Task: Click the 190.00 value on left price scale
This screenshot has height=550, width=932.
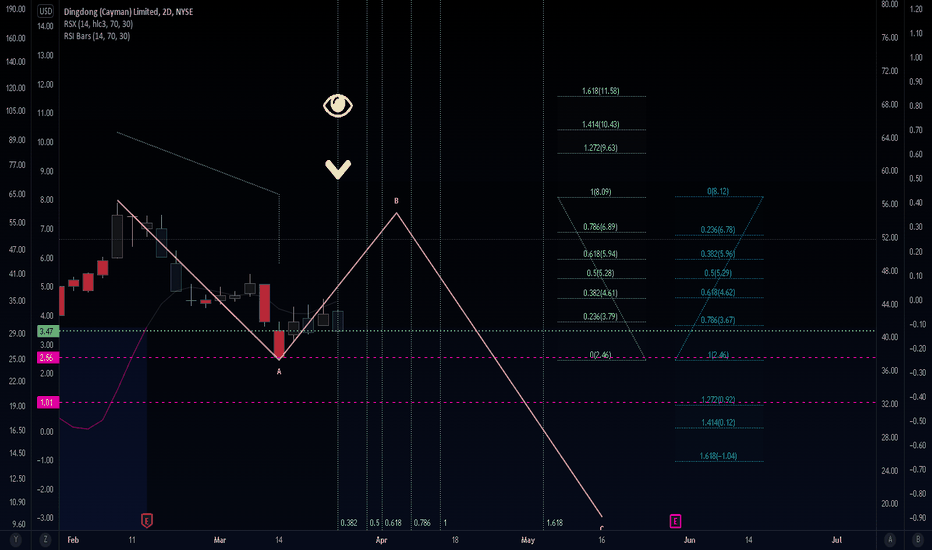Action: point(16,10)
